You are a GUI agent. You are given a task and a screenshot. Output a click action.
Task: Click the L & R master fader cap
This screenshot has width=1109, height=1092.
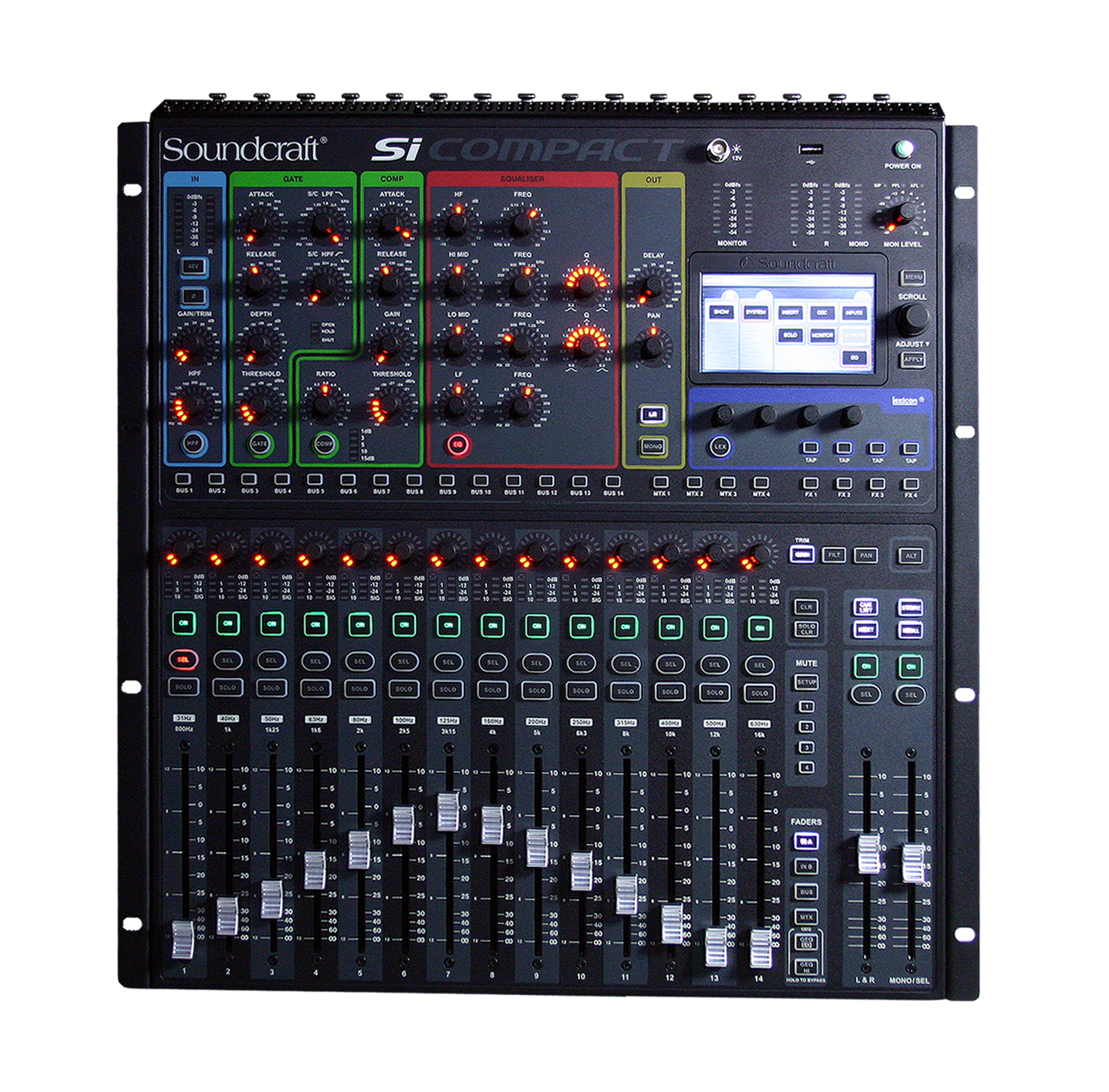click(x=868, y=853)
